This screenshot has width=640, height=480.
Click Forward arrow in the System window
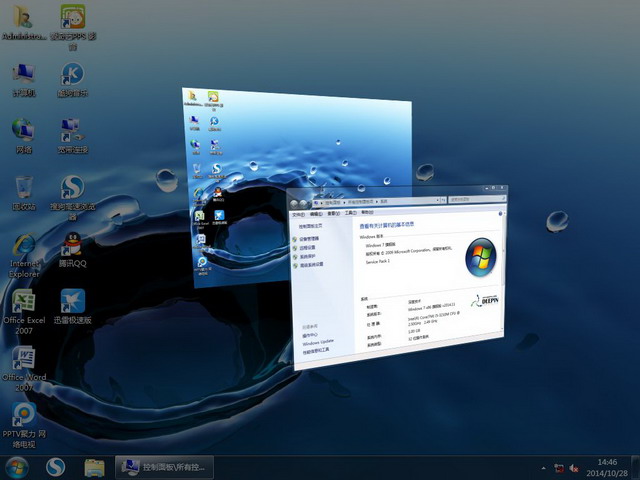pyautogui.click(x=303, y=203)
